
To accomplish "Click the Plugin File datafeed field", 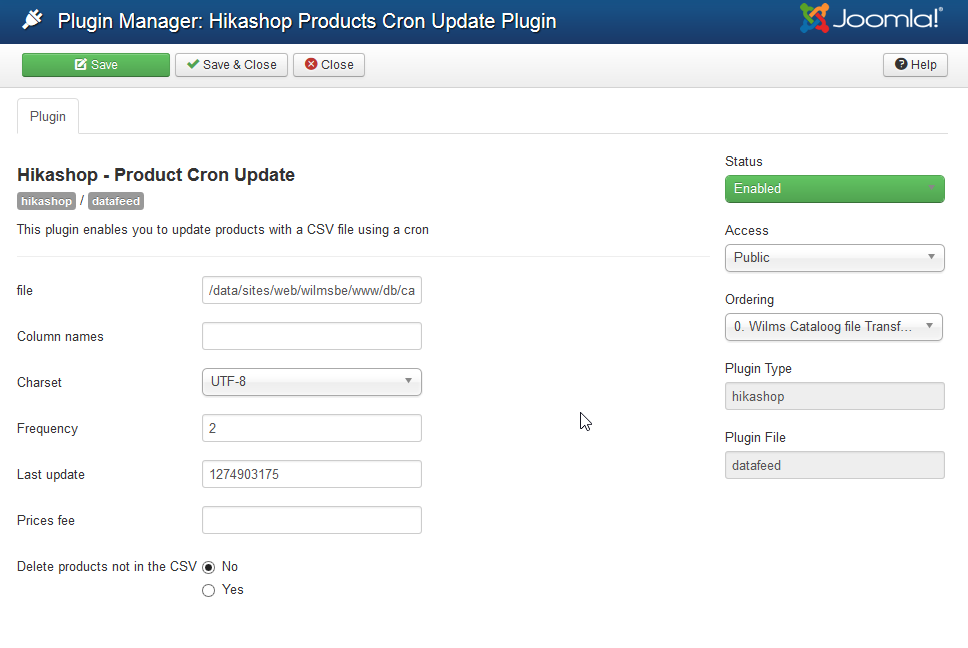I will (x=835, y=465).
